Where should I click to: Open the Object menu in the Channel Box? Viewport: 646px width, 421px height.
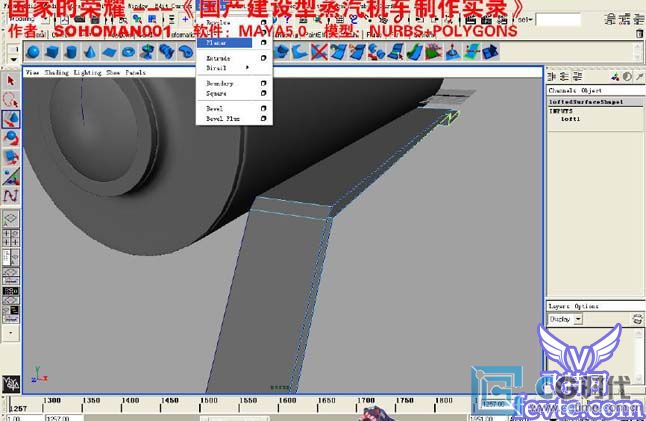click(592, 90)
